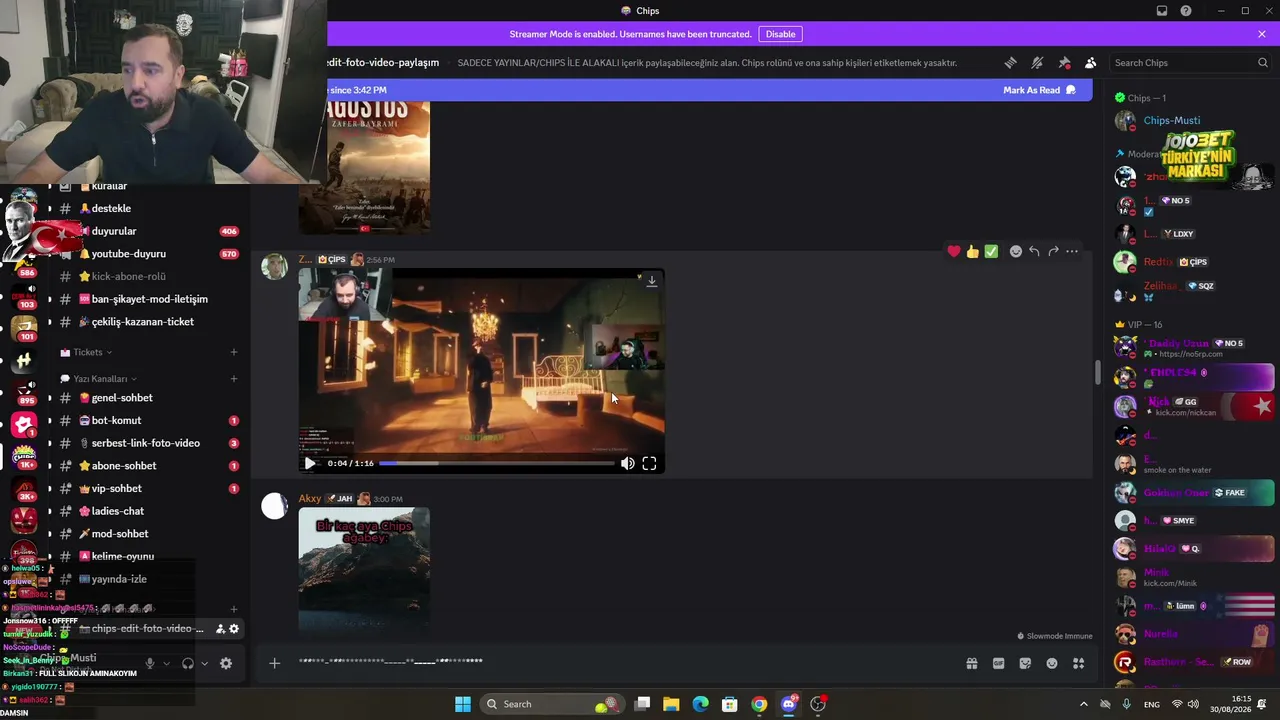Viewport: 1280px width, 720px height.
Task: Click the plus attachment button
Action: [x=274, y=663]
